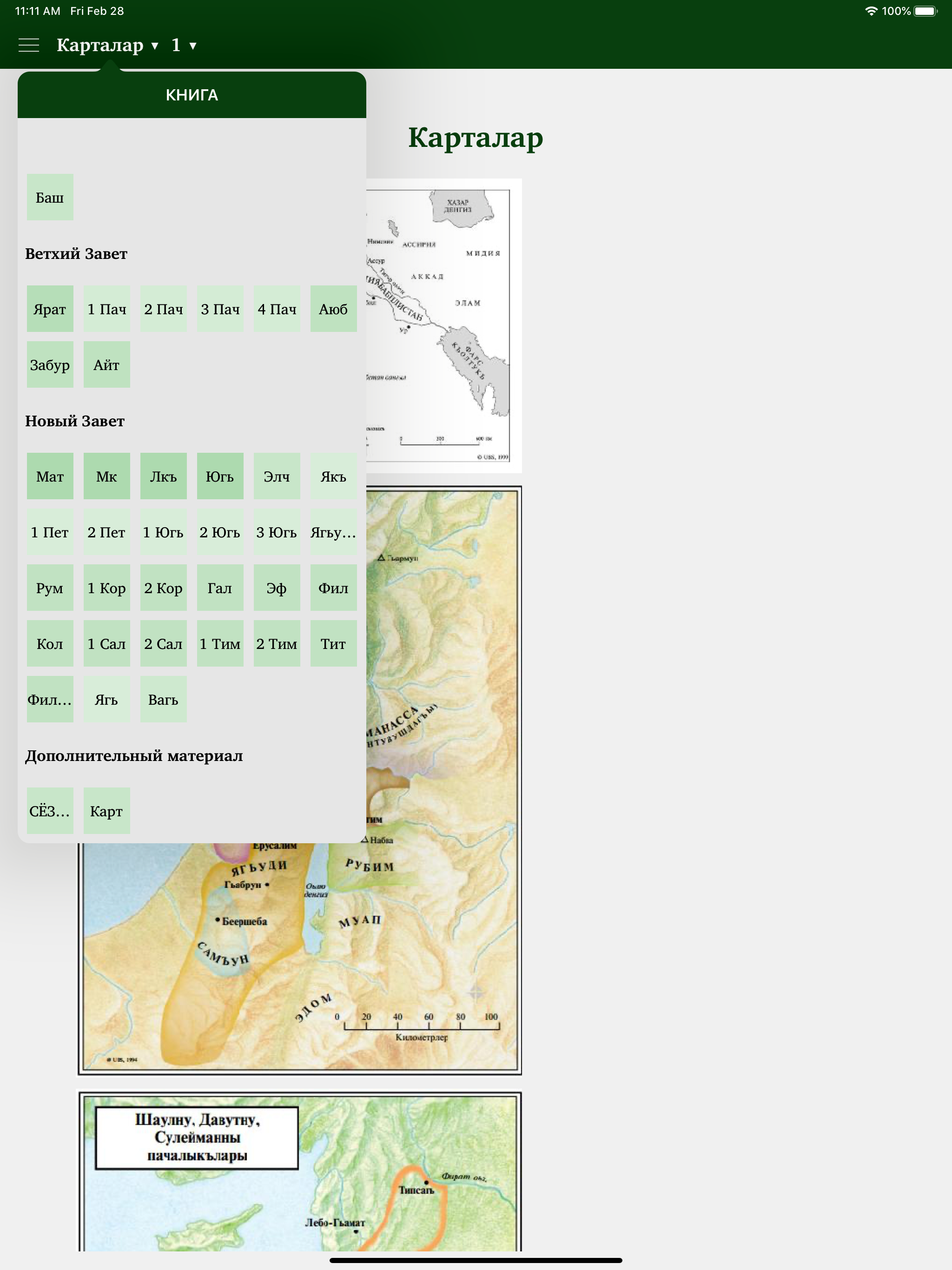Open the 1 Тим book
Viewport: 952px width, 1270px height.
pos(220,643)
